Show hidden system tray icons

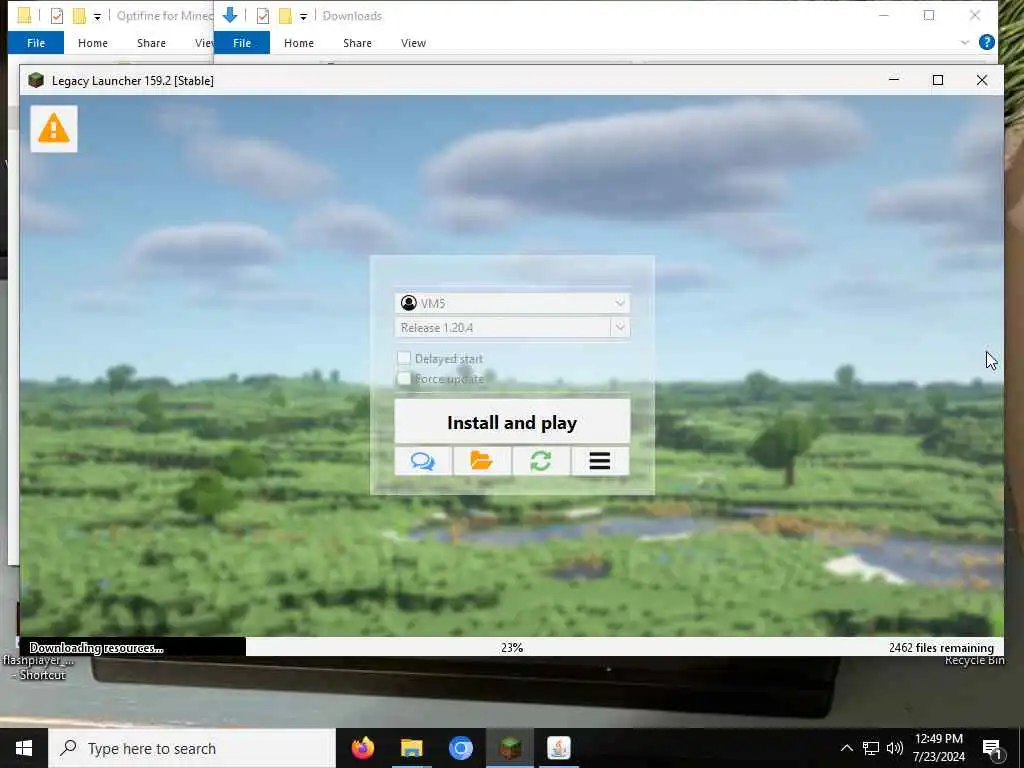[846, 748]
